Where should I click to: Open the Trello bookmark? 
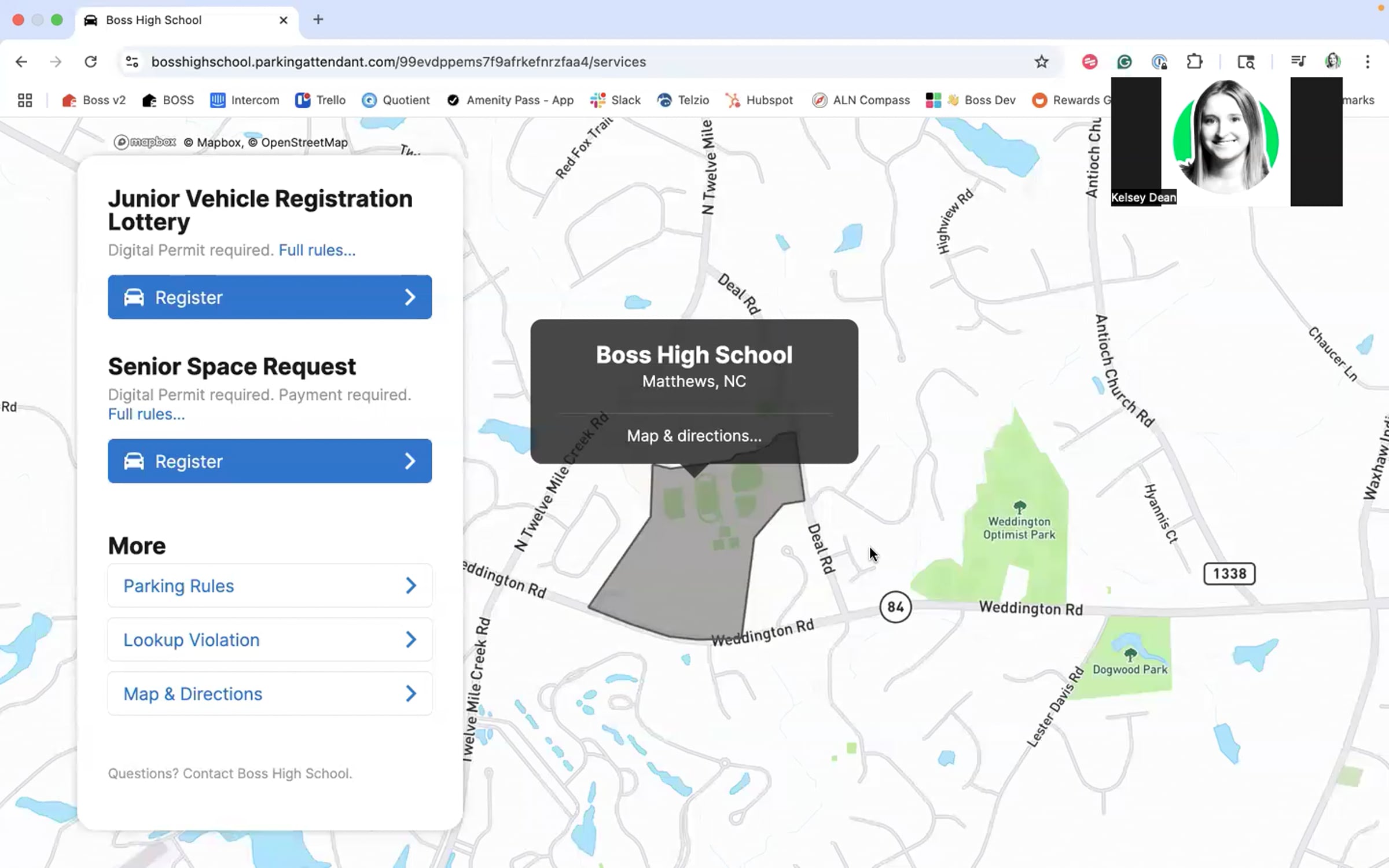(x=320, y=100)
